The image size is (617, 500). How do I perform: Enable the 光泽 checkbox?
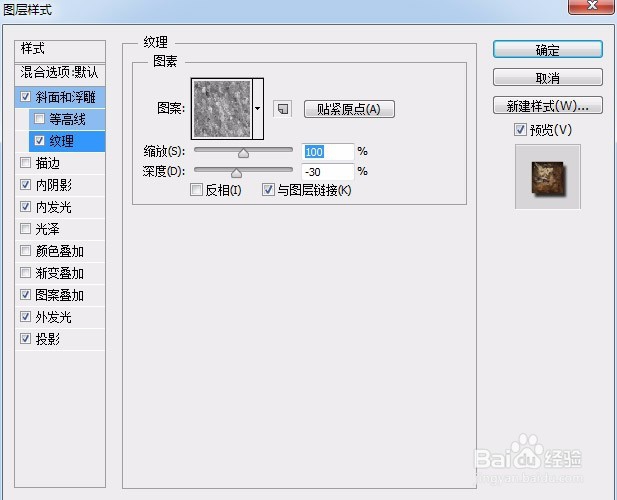coord(26,229)
